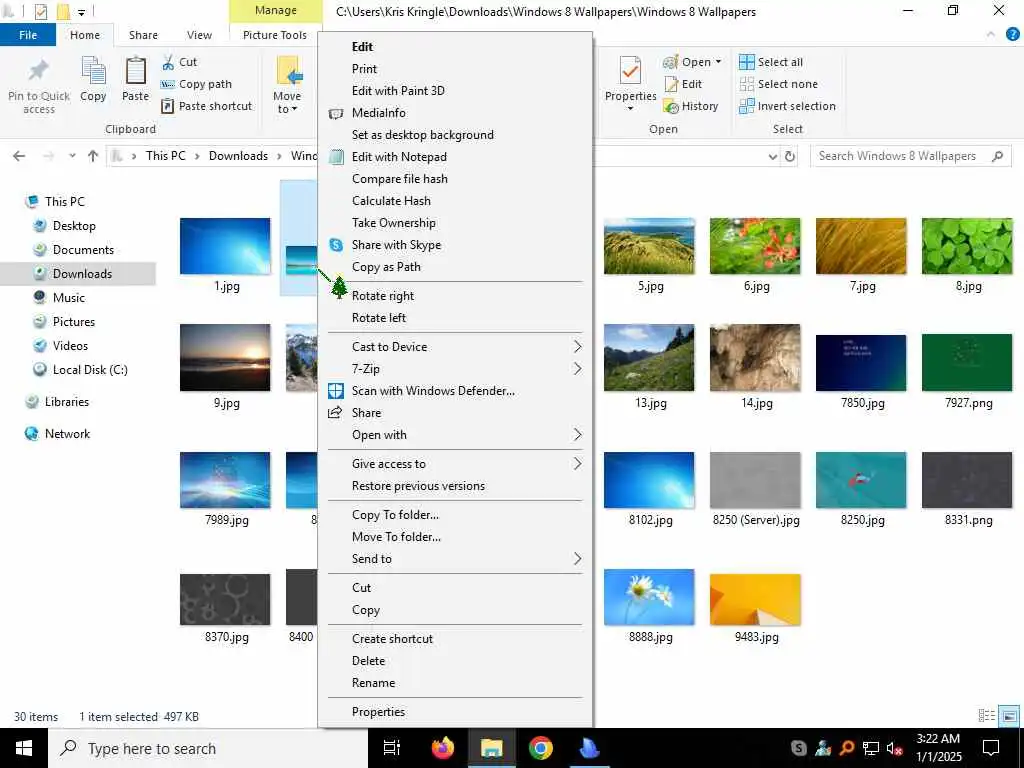Image resolution: width=1024 pixels, height=768 pixels.
Task: Expand the Open with submenu
Action: [x=455, y=435]
